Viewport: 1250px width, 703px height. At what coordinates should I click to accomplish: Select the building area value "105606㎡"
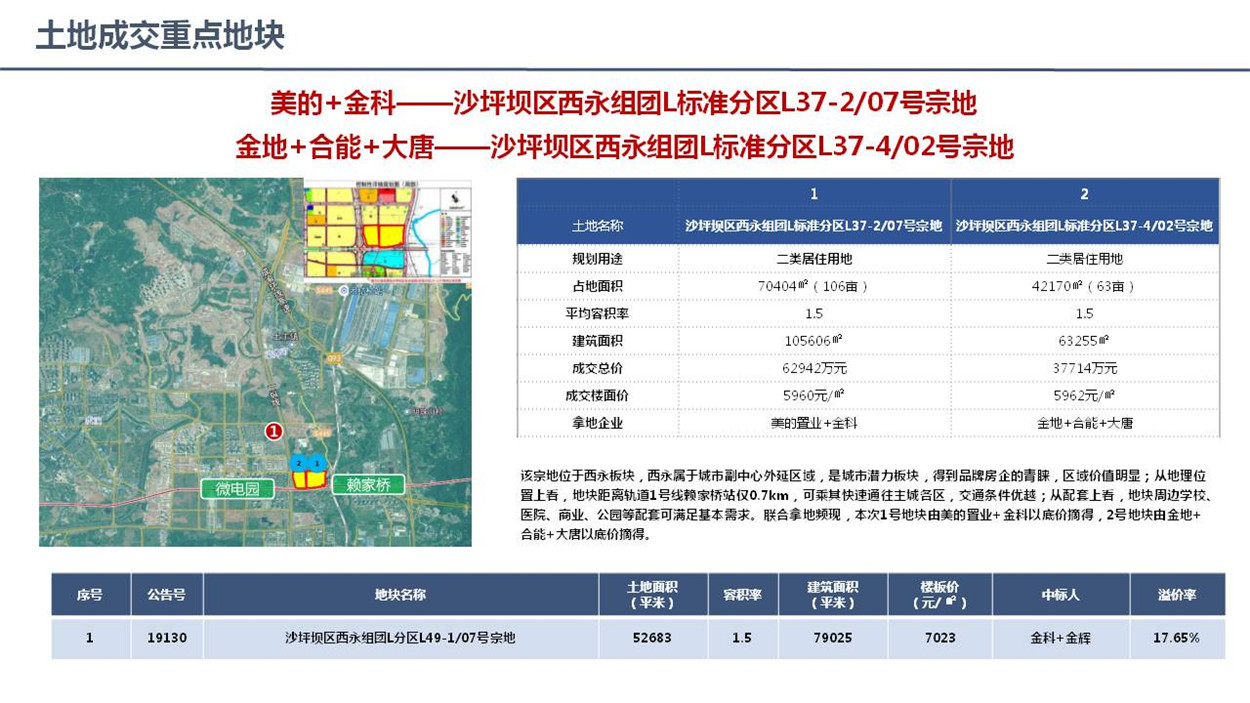coord(814,341)
